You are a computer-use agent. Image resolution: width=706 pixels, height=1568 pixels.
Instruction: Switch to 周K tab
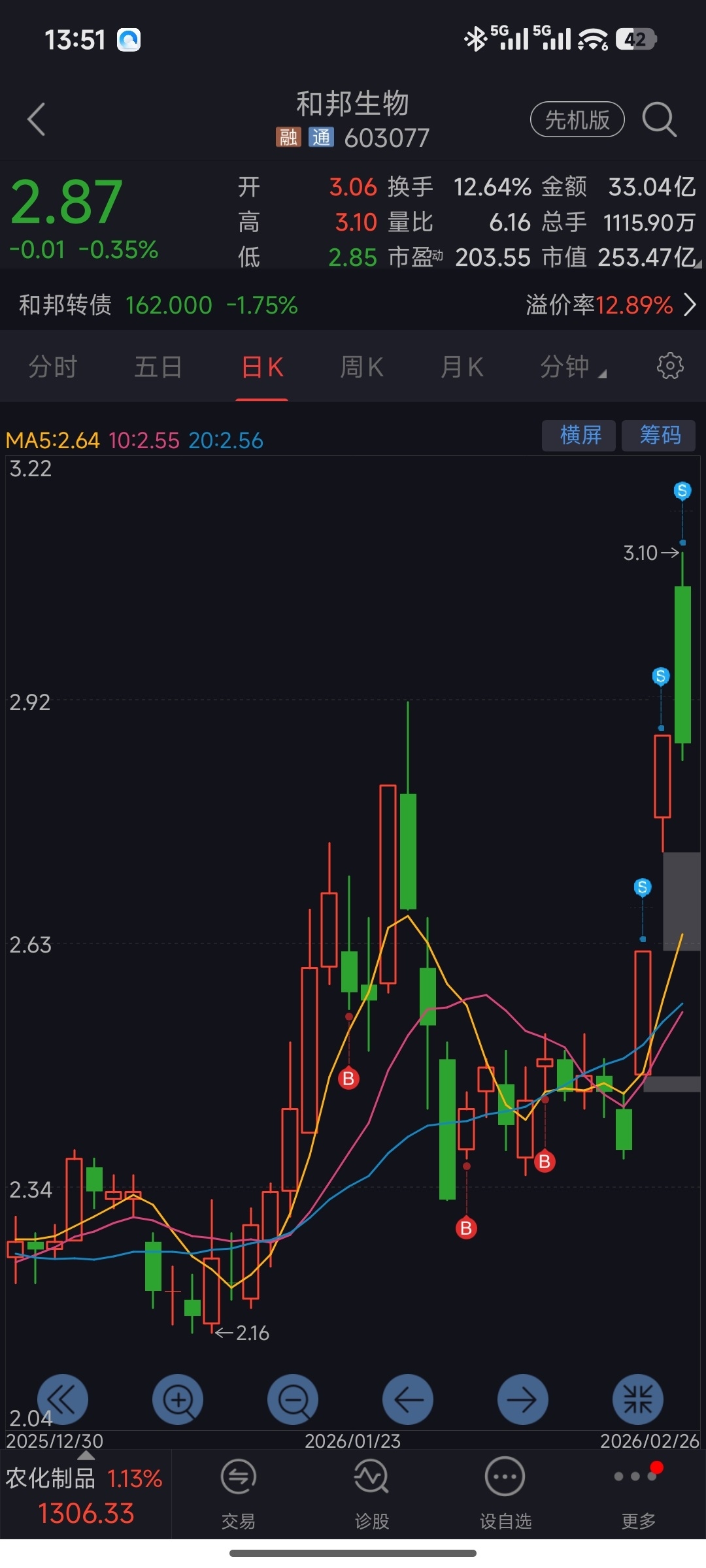[361, 367]
